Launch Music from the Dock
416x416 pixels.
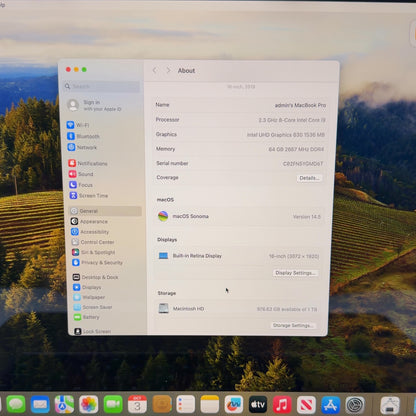tap(282, 404)
